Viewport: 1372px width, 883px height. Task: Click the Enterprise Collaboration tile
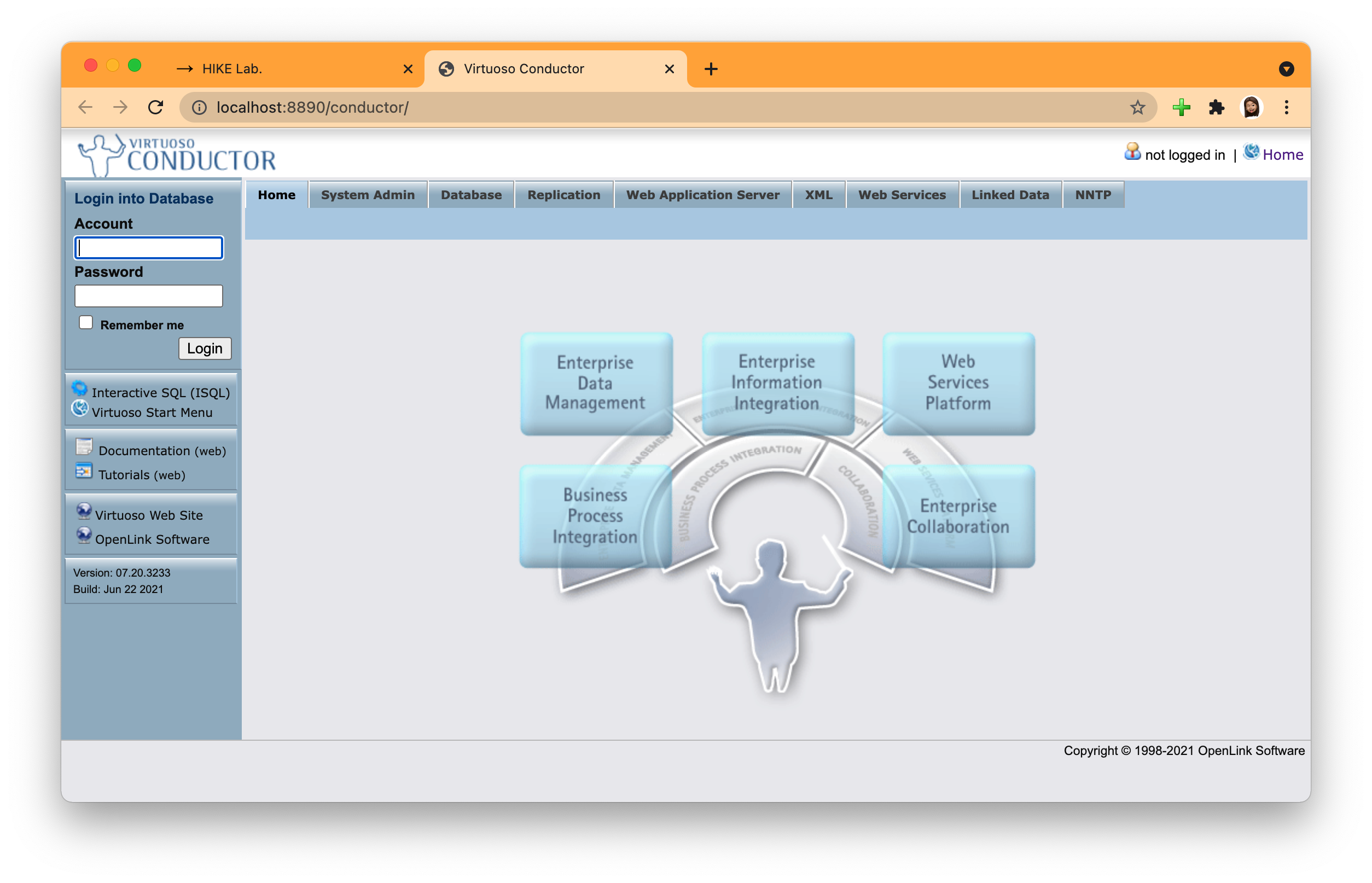pos(958,516)
